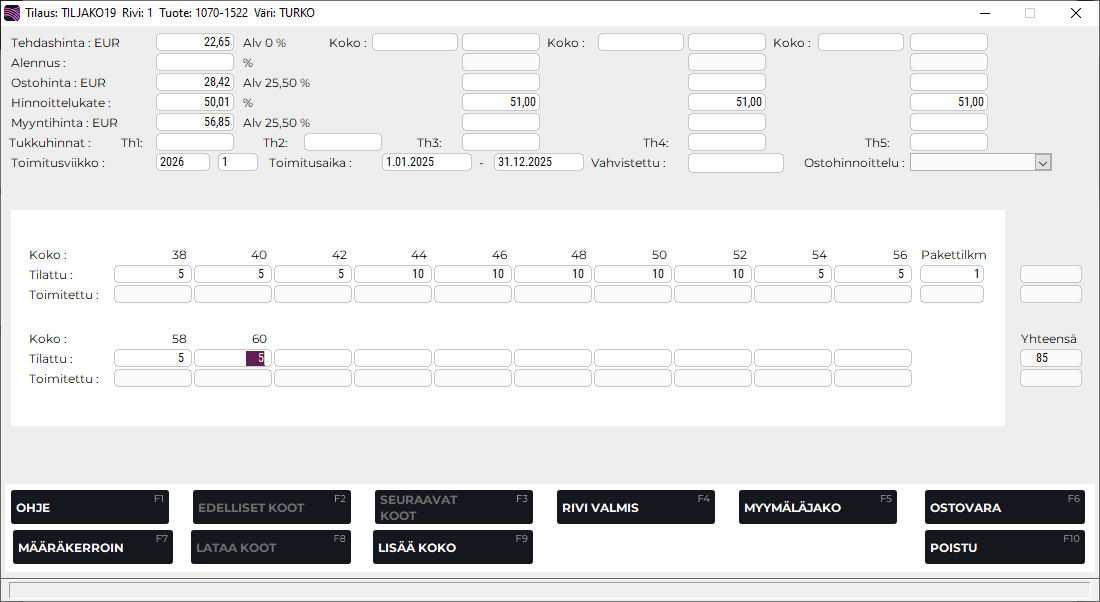Click the Pakettilkm package count field
1100x602 pixels.
point(951,274)
